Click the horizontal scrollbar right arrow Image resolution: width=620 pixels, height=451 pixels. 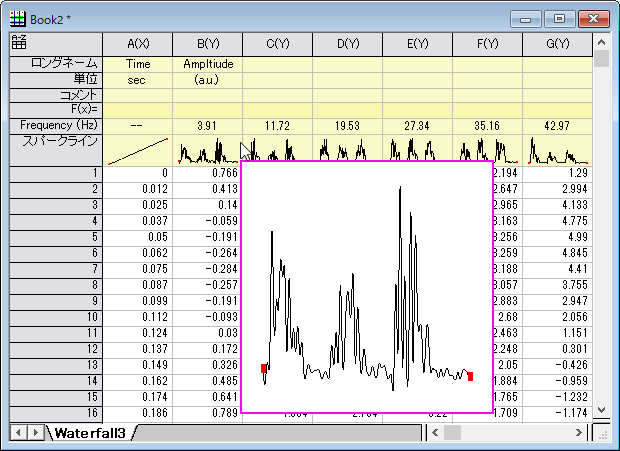[x=578, y=432]
